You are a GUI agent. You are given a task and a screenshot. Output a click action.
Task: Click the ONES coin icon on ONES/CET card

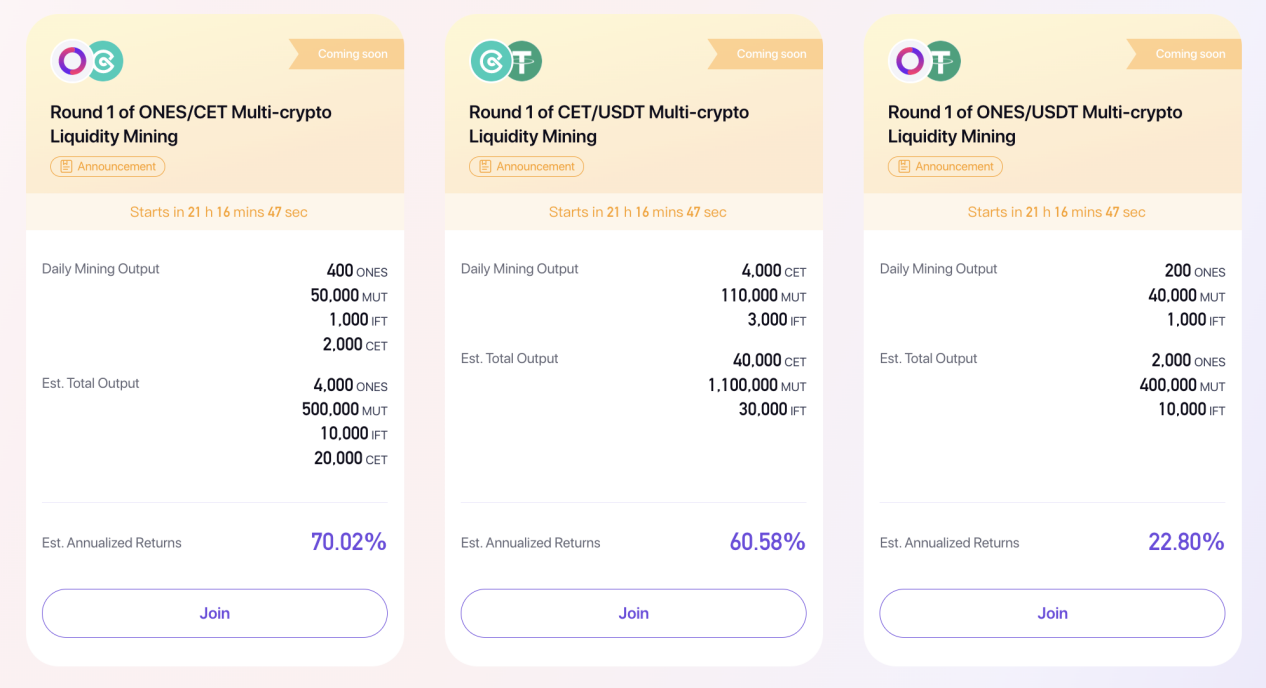[x=72, y=61]
